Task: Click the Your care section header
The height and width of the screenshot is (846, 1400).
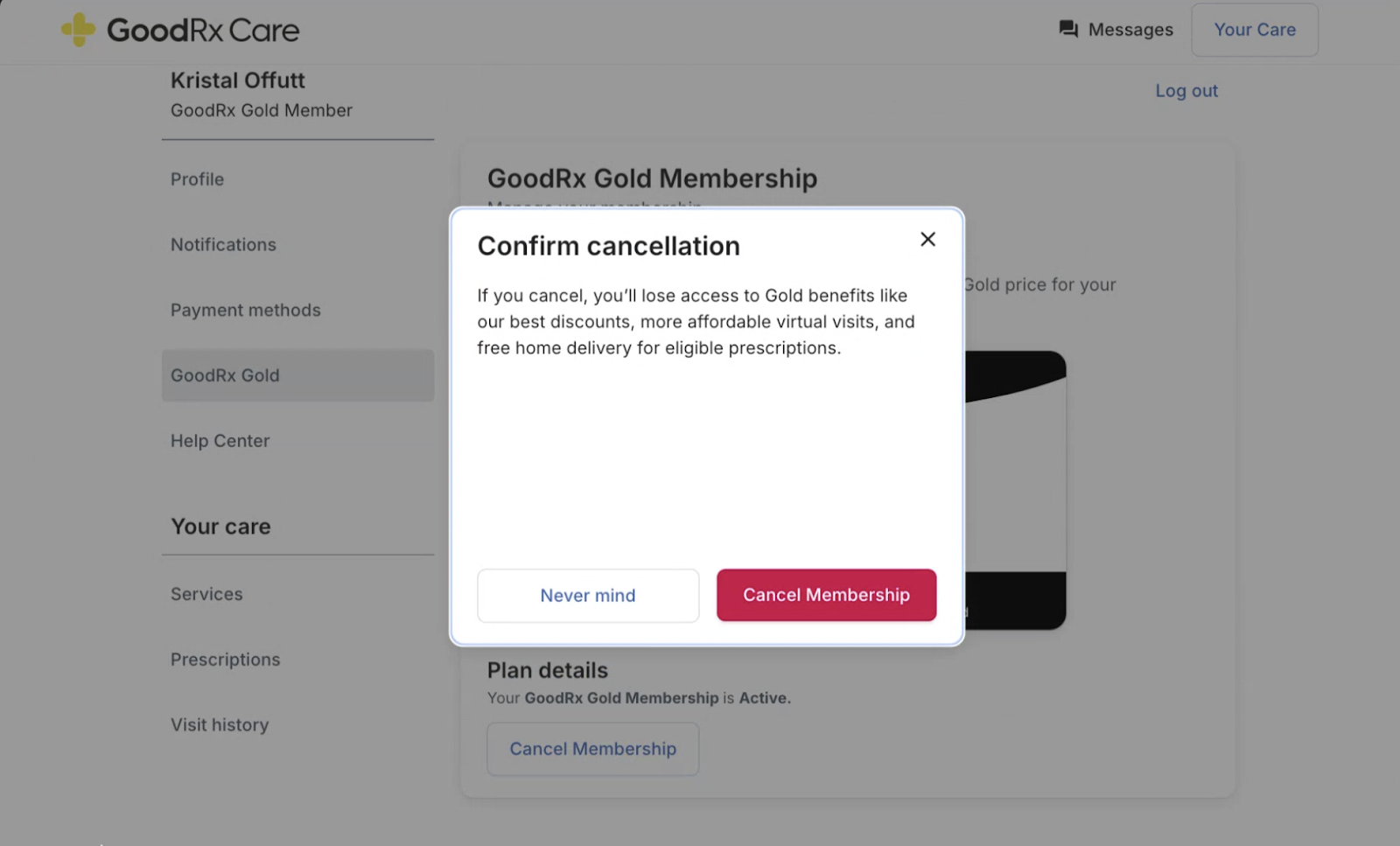Action: coord(220,526)
